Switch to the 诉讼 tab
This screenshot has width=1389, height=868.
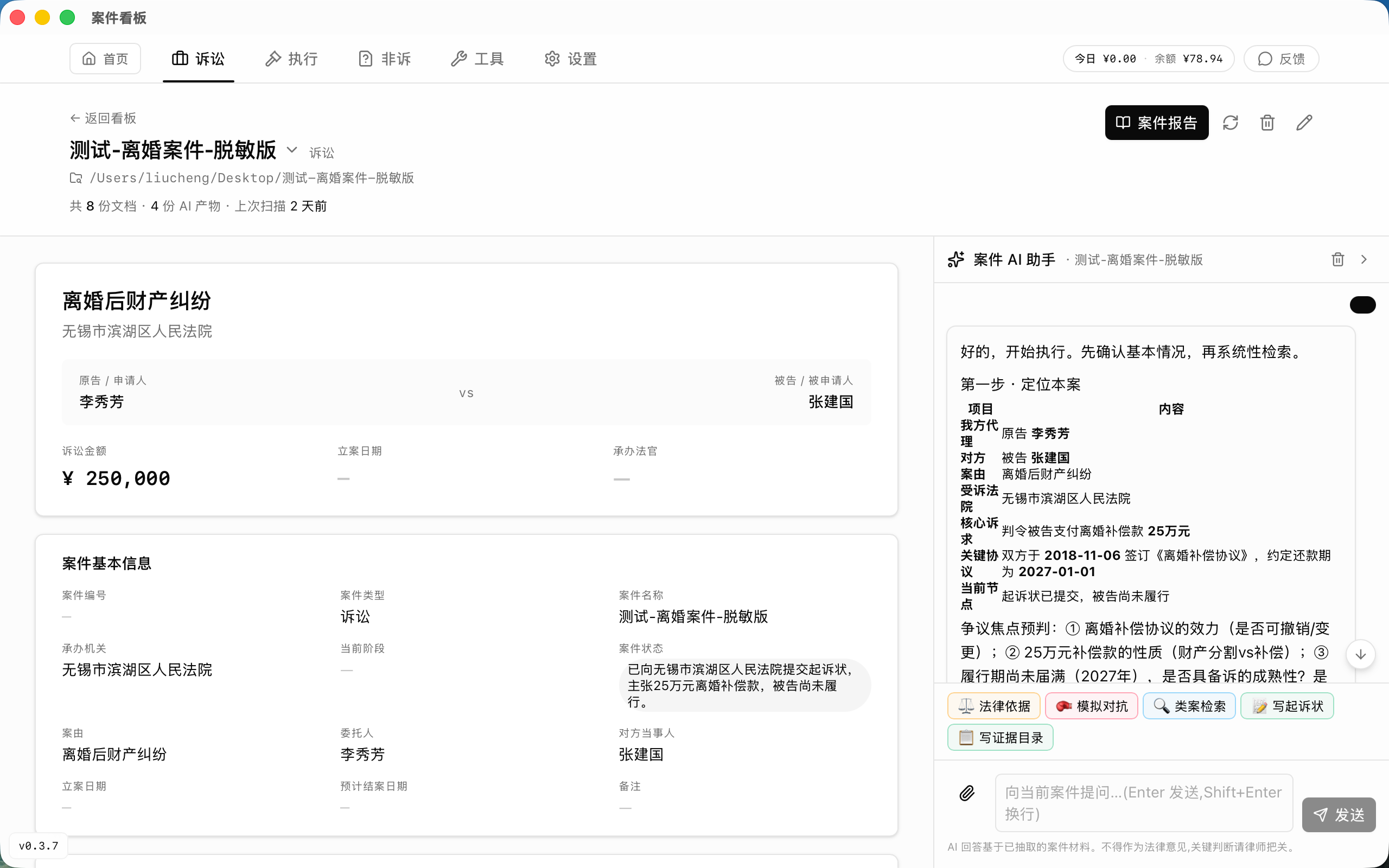click(x=198, y=59)
